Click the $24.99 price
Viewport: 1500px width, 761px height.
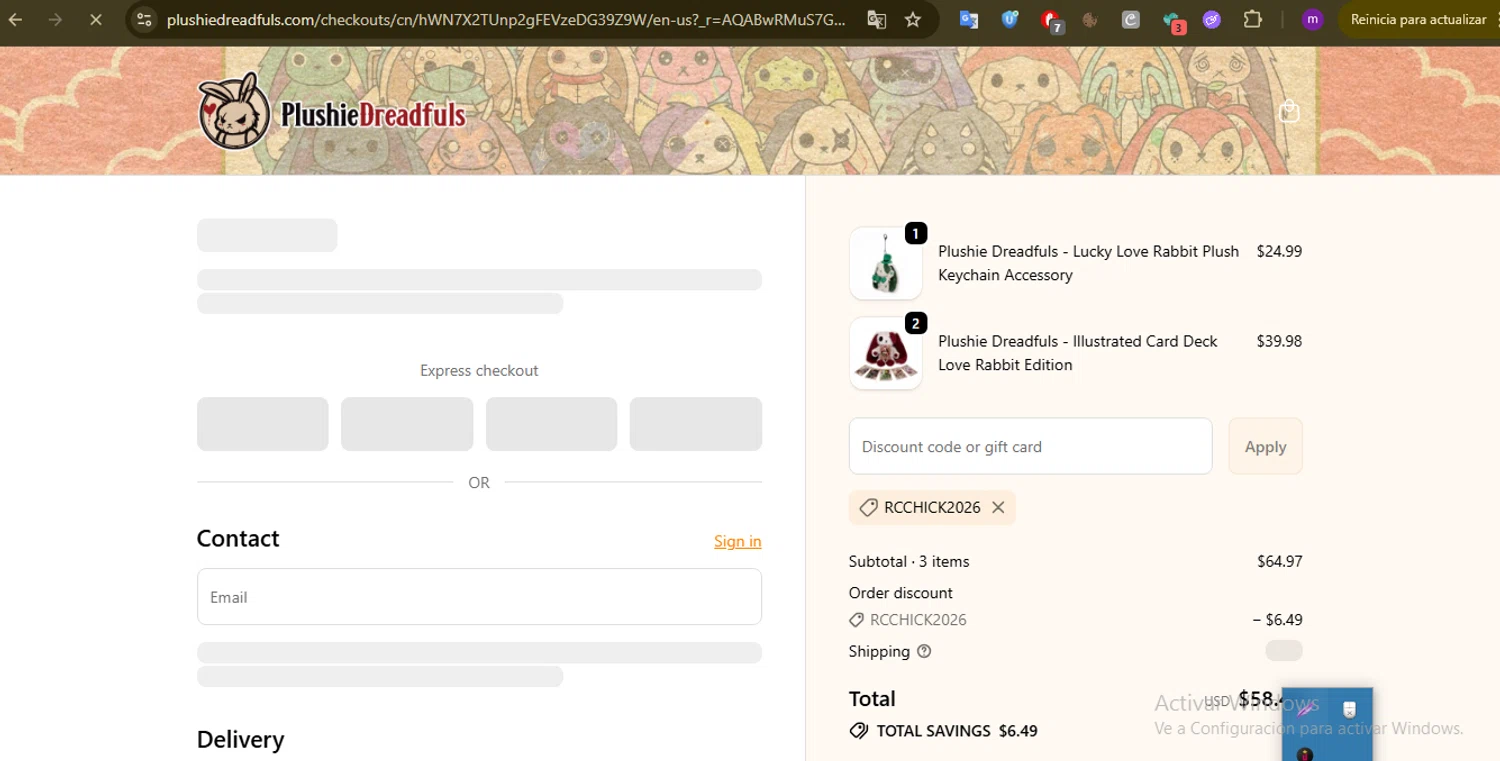1279,251
